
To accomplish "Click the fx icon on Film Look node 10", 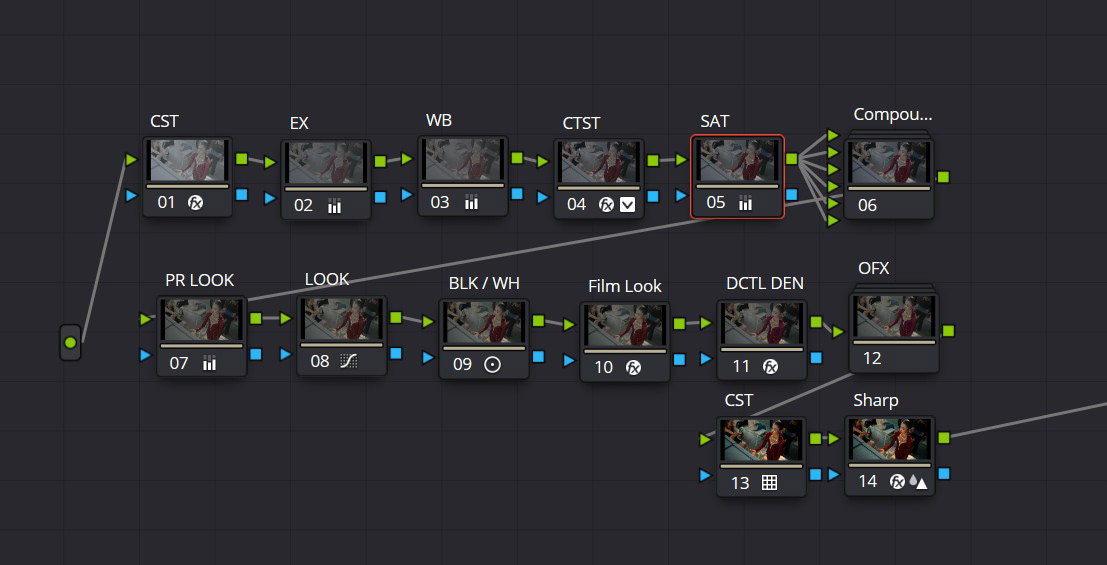I will coord(633,367).
